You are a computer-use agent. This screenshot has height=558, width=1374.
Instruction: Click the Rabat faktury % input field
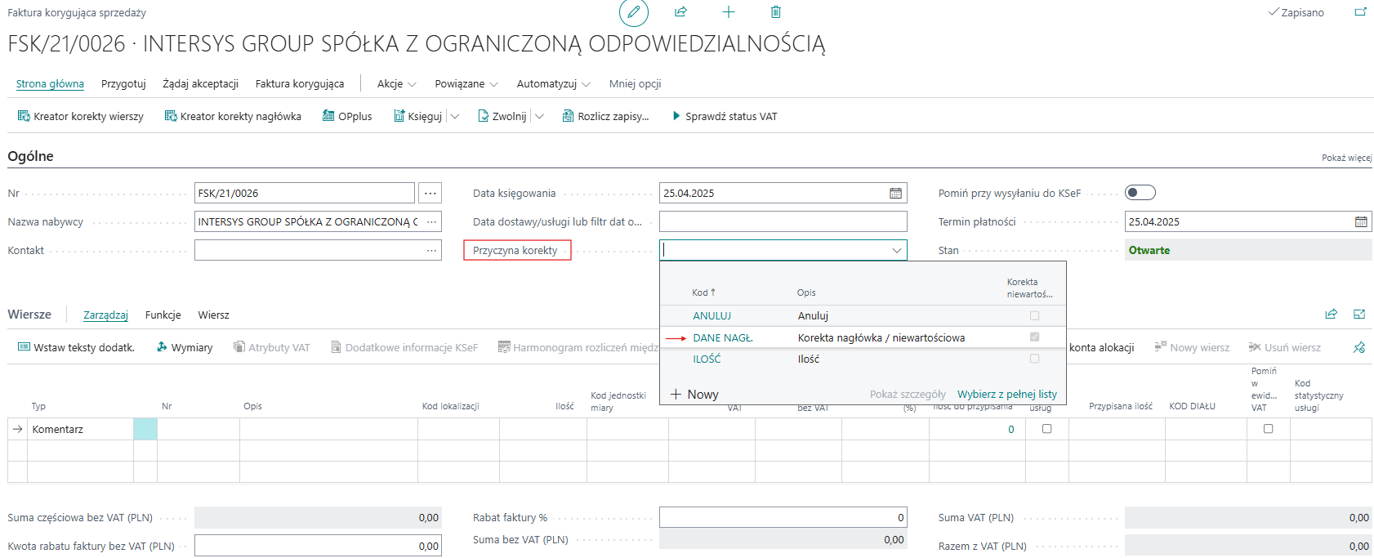[x=783, y=518]
